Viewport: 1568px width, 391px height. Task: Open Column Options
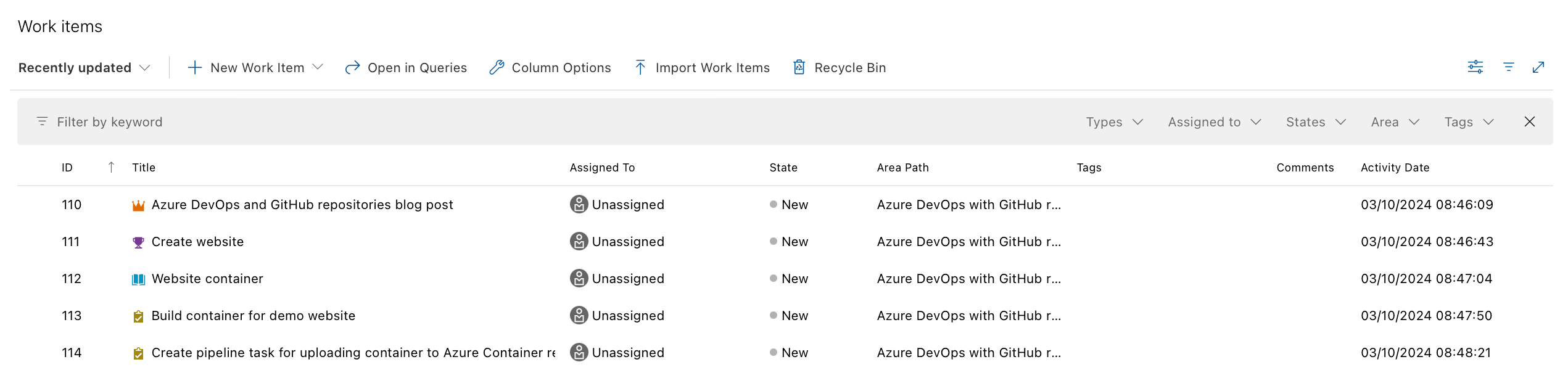tap(550, 68)
